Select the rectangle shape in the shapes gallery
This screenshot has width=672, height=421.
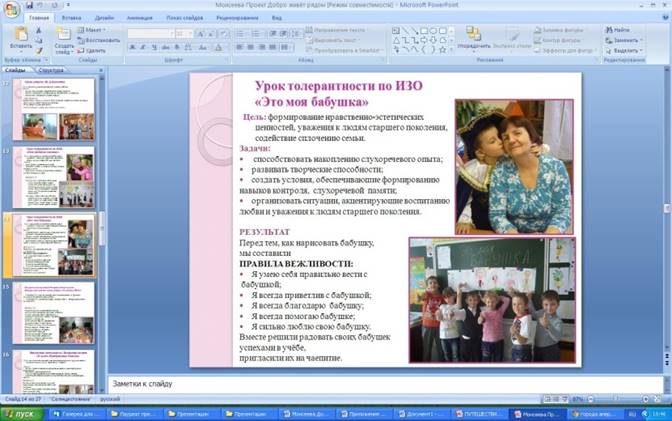[424, 31]
